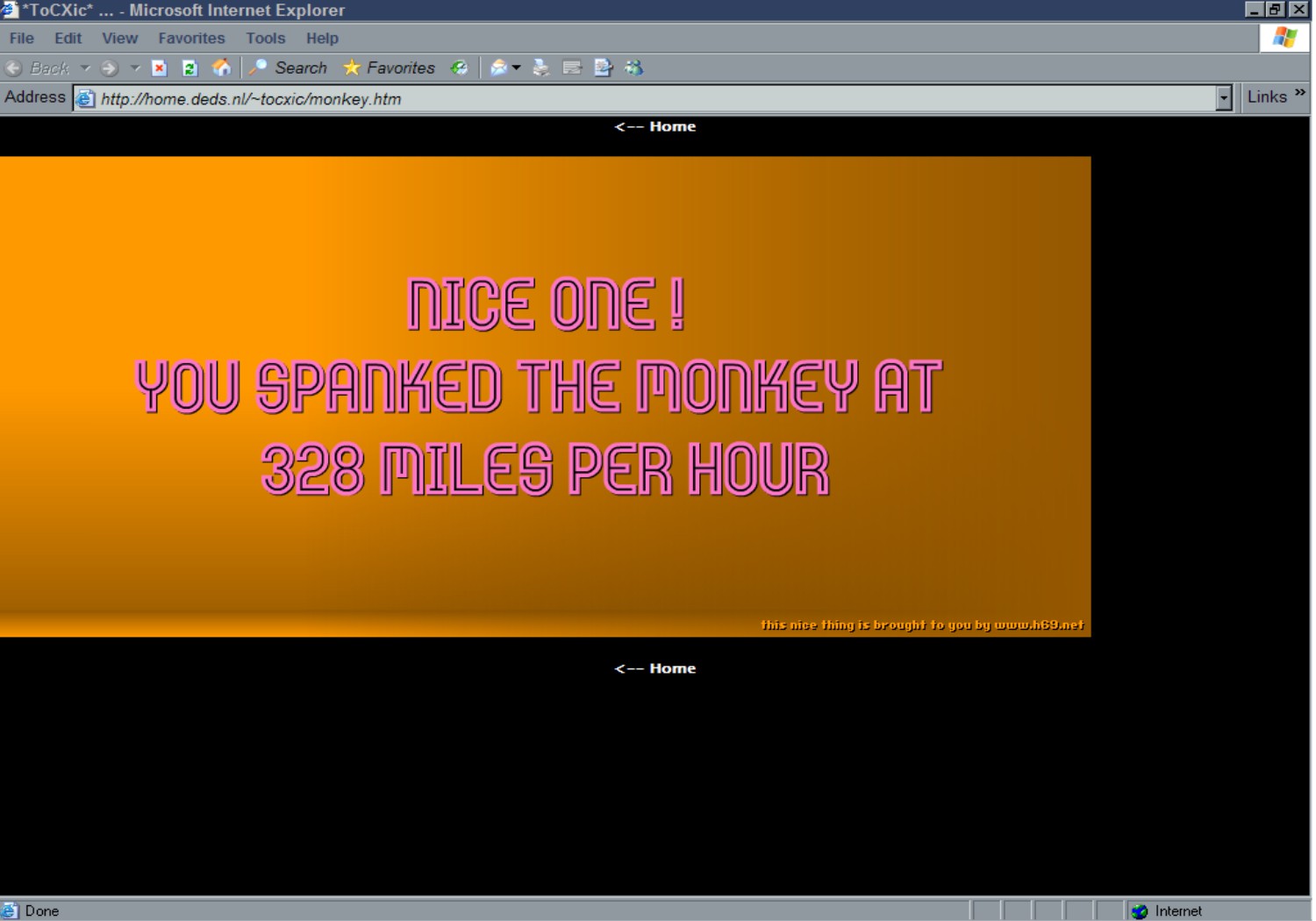Expand the Back button history dropdown arrow

pos(85,68)
